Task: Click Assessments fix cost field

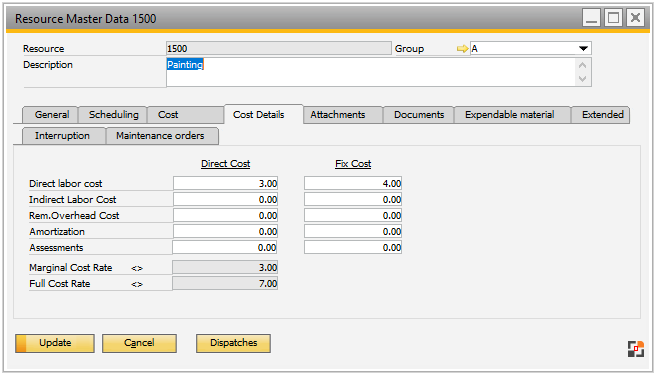Action: pyautogui.click(x=353, y=248)
